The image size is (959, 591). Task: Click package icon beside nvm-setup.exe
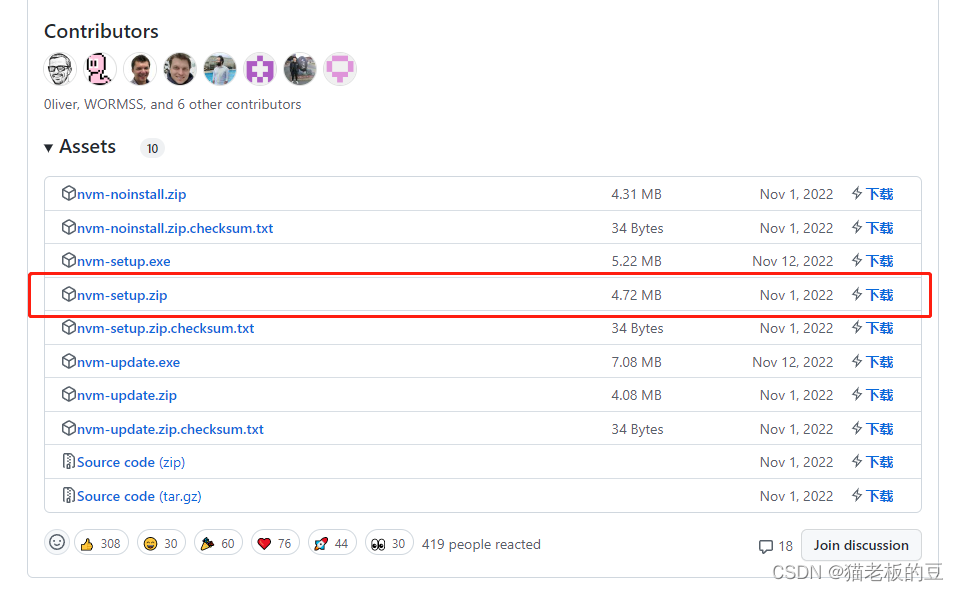coord(68,260)
